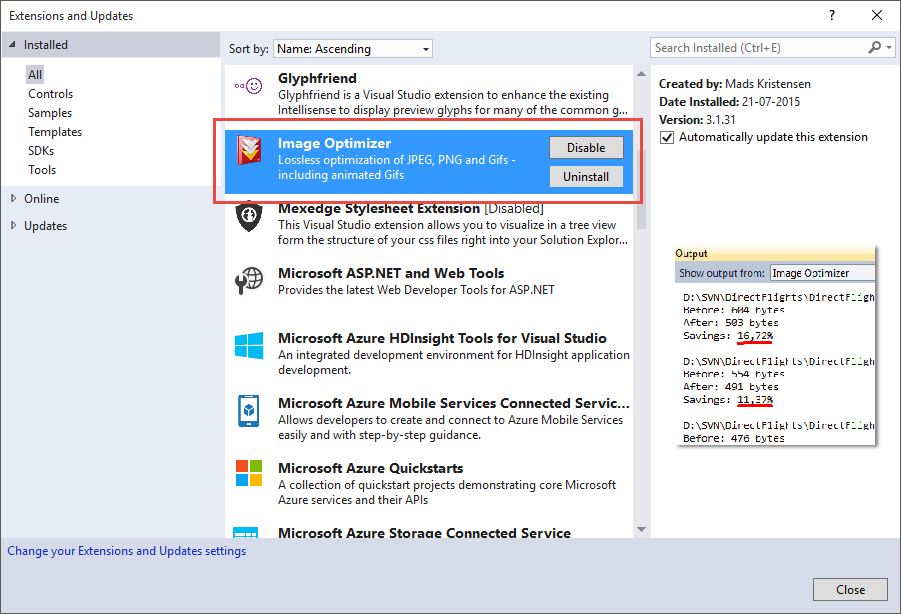Select Mexedge Stylesheet Extension [Disabled] title

(411, 208)
